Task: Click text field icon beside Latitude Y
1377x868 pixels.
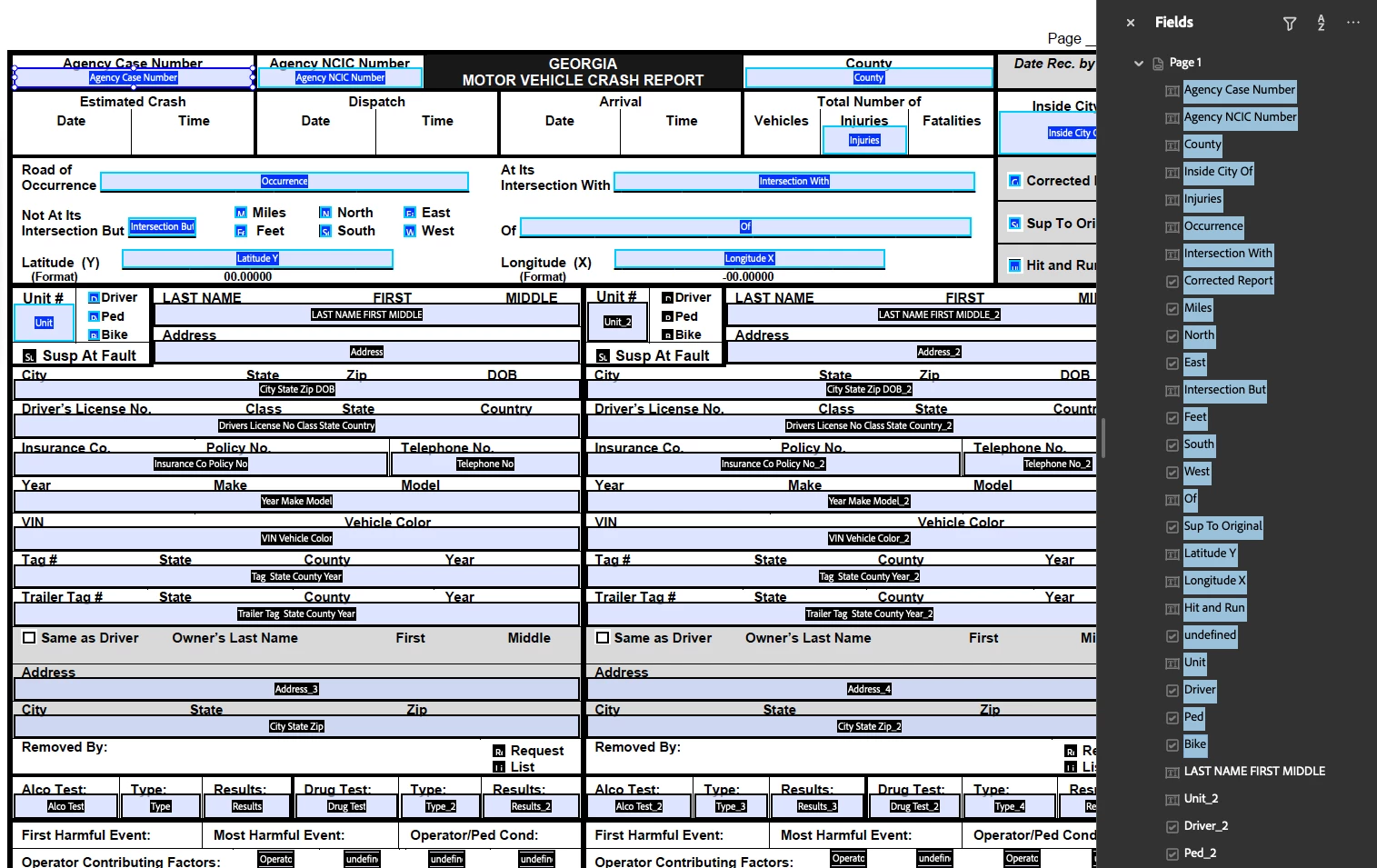Action: pyautogui.click(x=1172, y=554)
